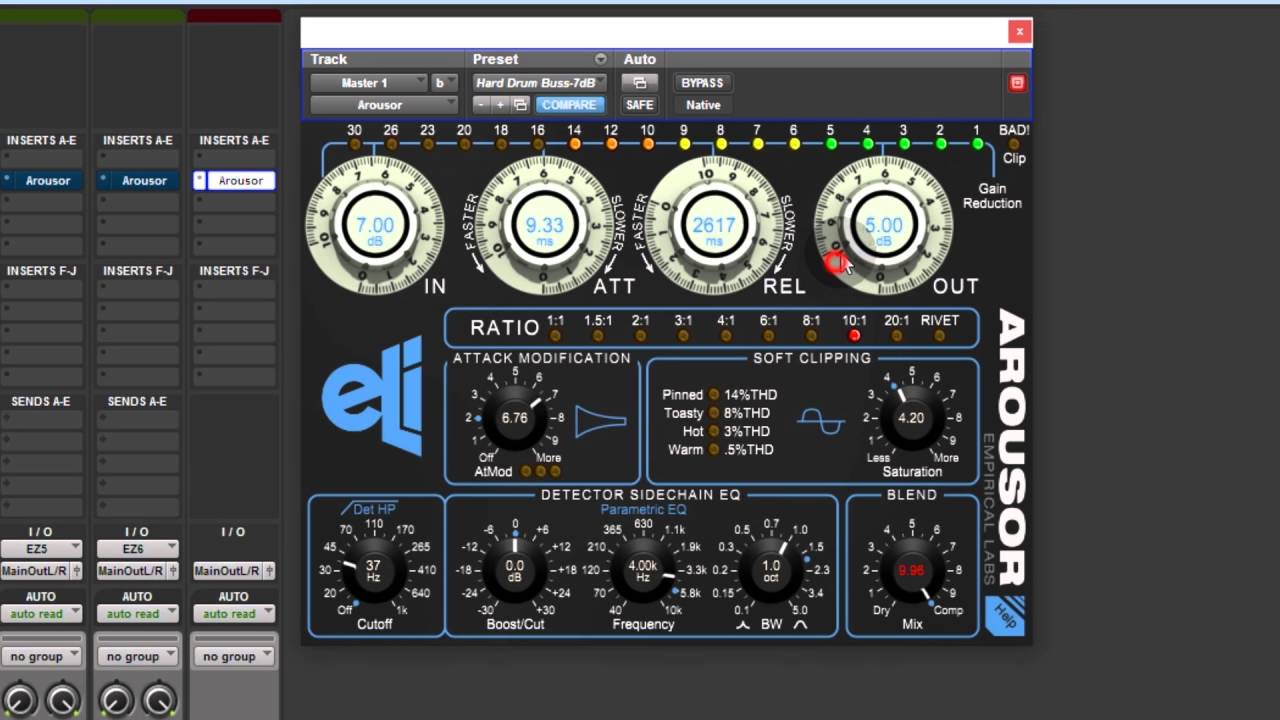1280x720 pixels.
Task: Click the Frequency knob at 4.00k Hz
Action: tap(642, 571)
